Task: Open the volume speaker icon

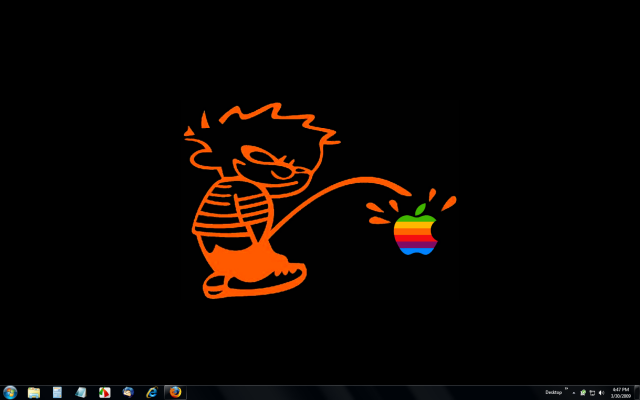Action: (x=601, y=393)
